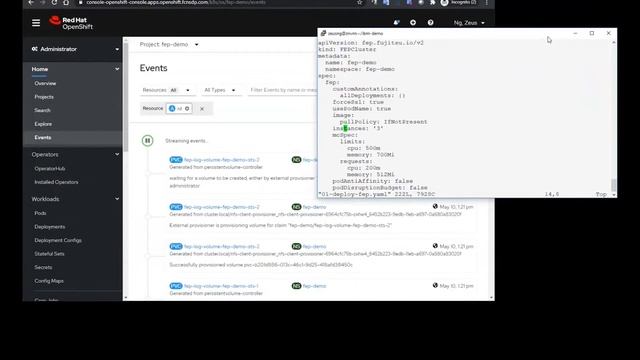Click the "Streaming events..." status text

click(x=187, y=141)
